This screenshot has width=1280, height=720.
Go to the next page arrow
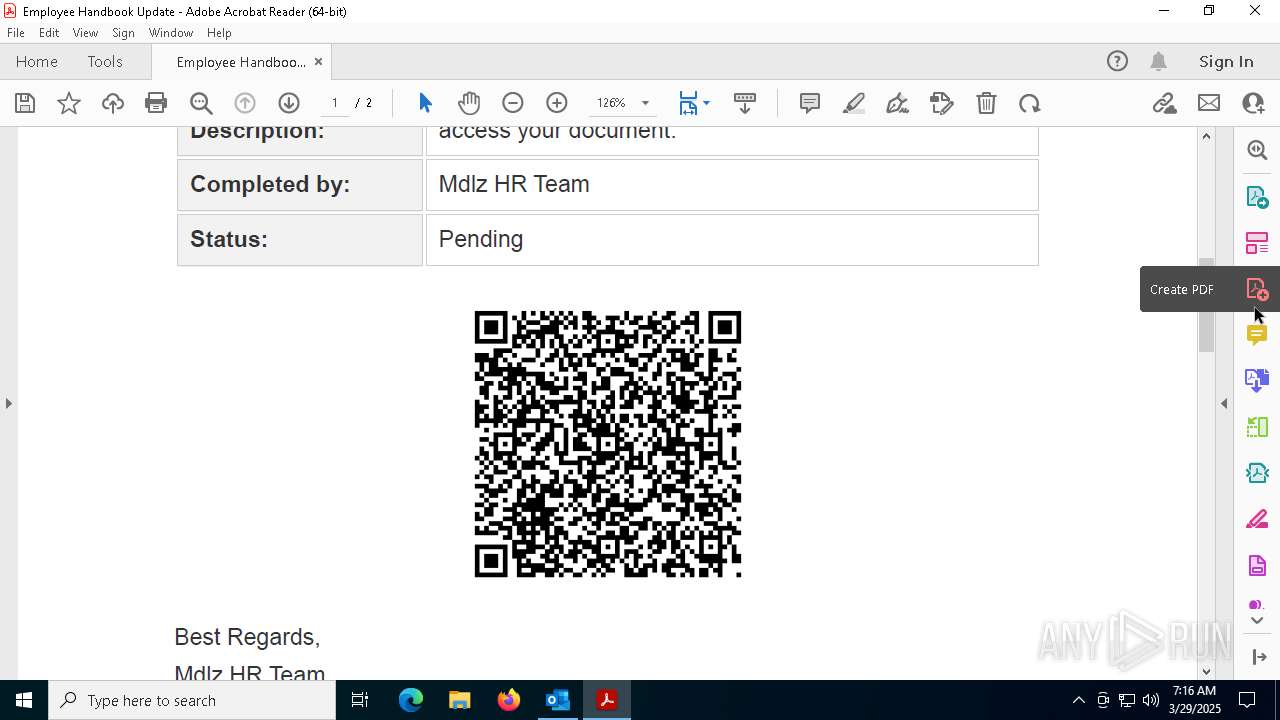(x=289, y=103)
